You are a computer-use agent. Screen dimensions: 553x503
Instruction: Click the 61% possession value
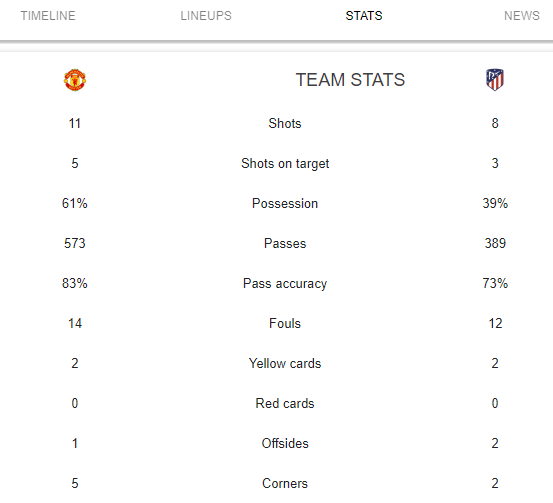tap(75, 204)
